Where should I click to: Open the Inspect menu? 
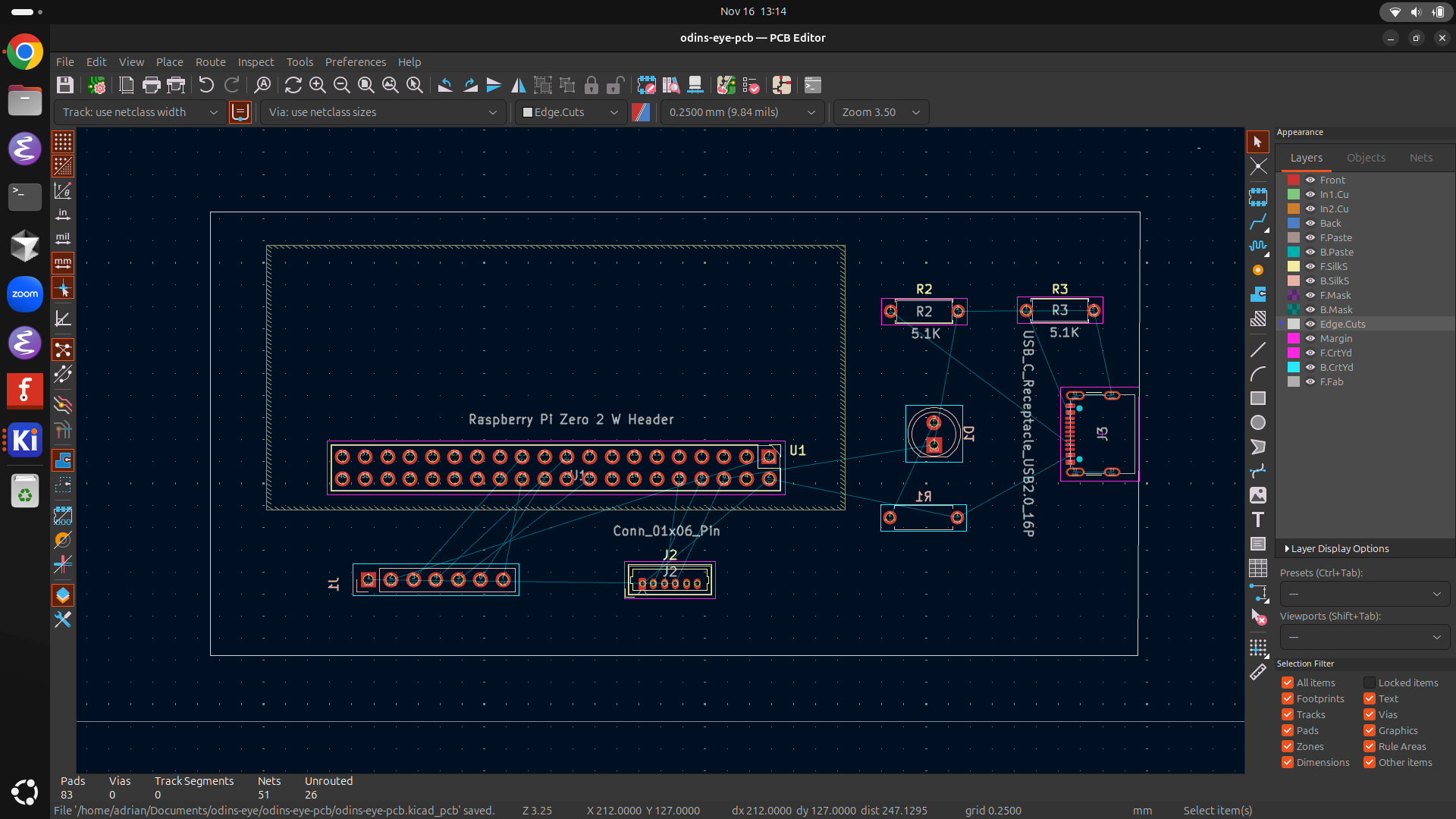coord(256,62)
